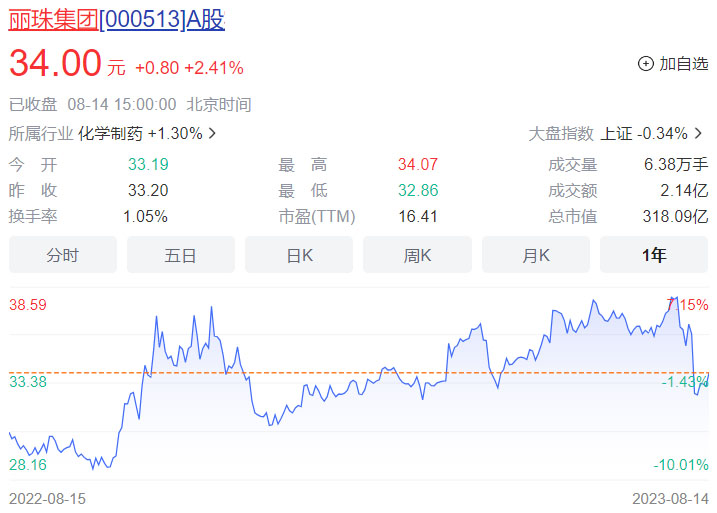The height and width of the screenshot is (513, 717).
Task: Click the chart axis label 33.38
Action: (28, 382)
